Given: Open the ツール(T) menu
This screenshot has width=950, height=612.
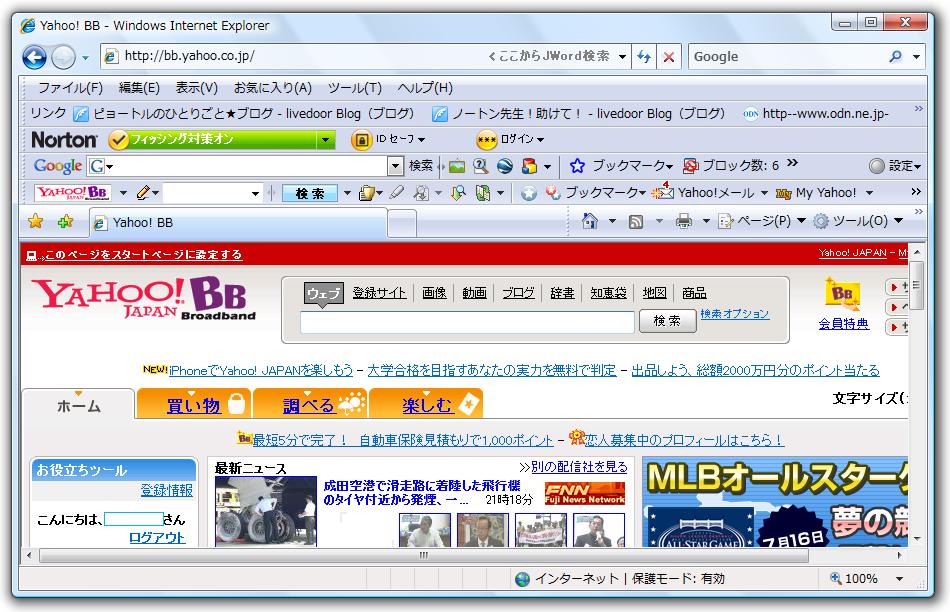Looking at the screenshot, I should 354,88.
